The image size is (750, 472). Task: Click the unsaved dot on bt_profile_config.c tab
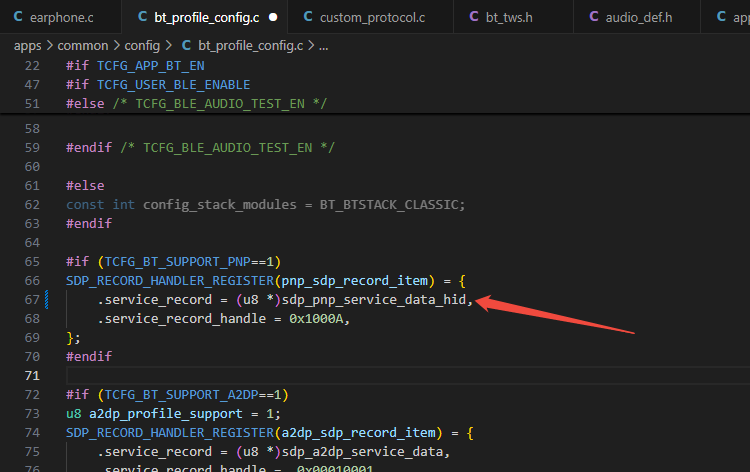(x=273, y=17)
